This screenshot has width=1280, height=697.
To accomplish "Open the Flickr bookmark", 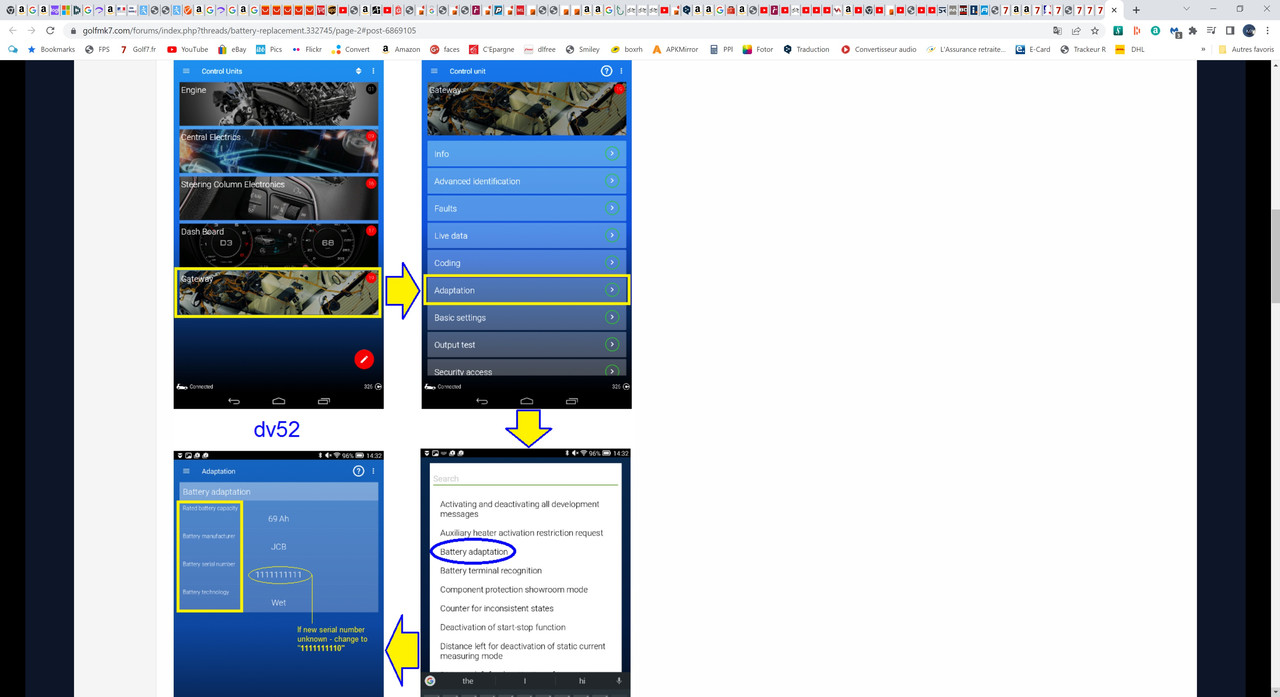I will click(x=308, y=49).
